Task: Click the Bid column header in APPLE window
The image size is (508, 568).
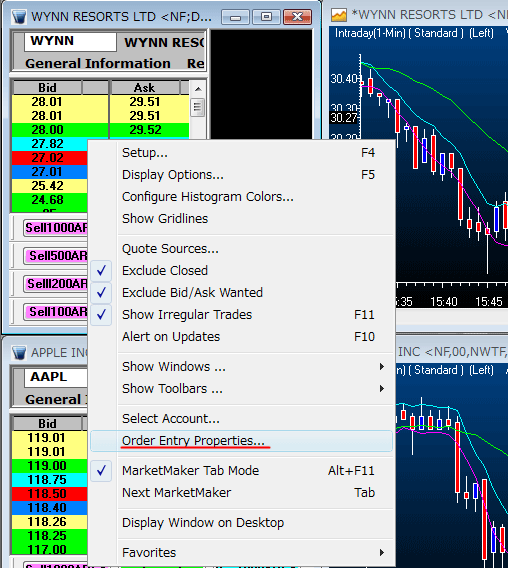Action: tap(47, 423)
